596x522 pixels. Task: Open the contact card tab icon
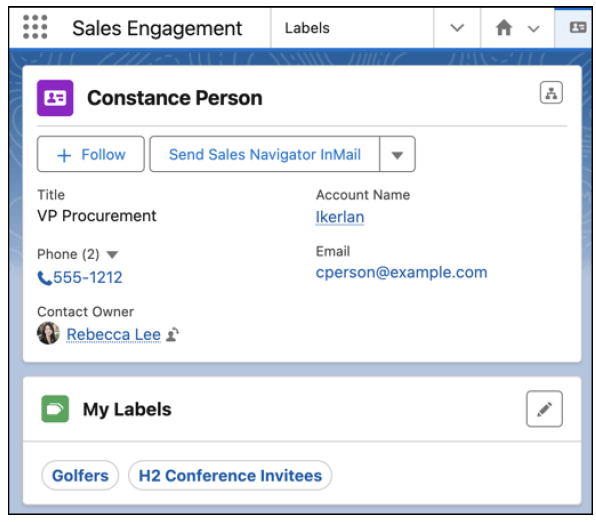pos(577,27)
